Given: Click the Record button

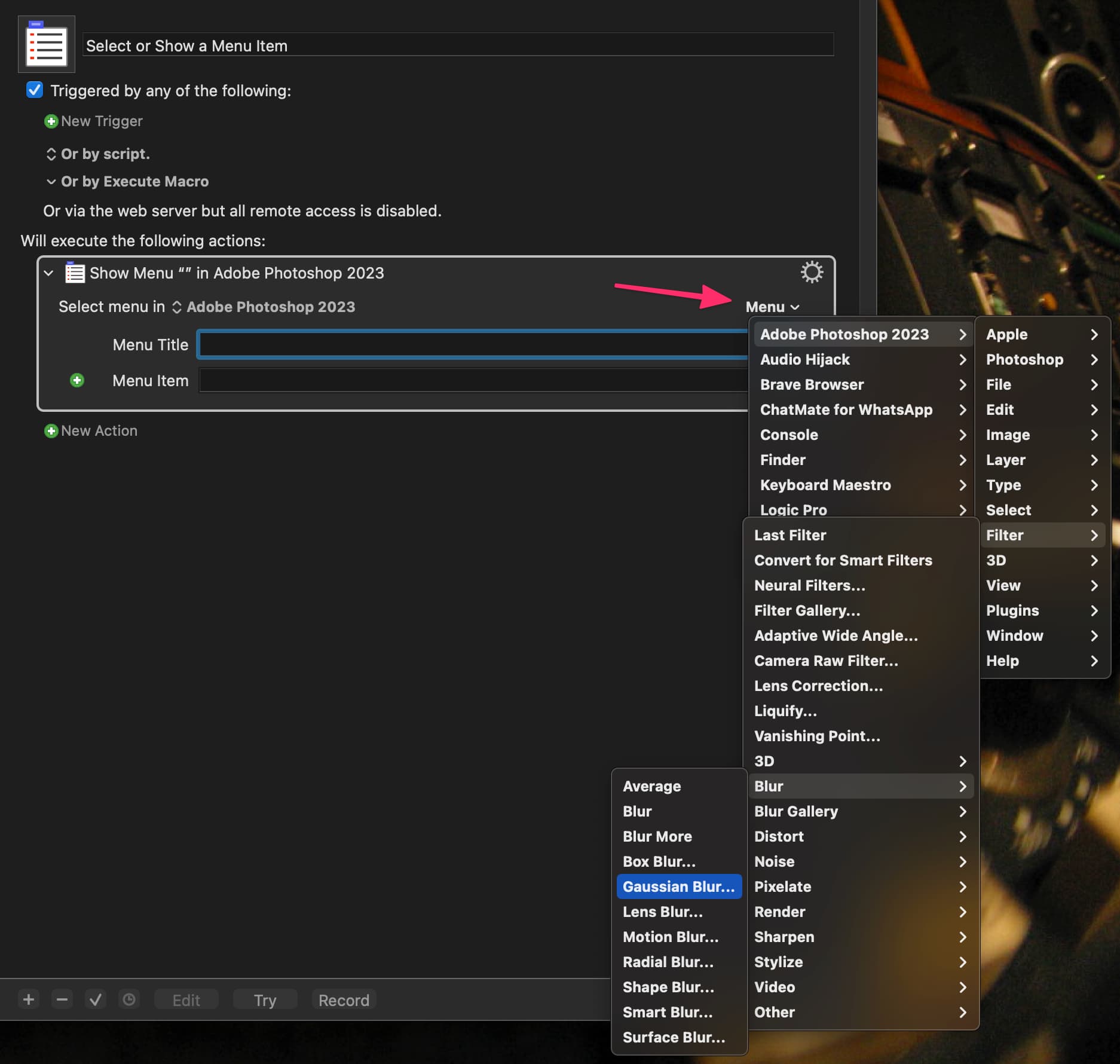Looking at the screenshot, I should click(x=344, y=999).
